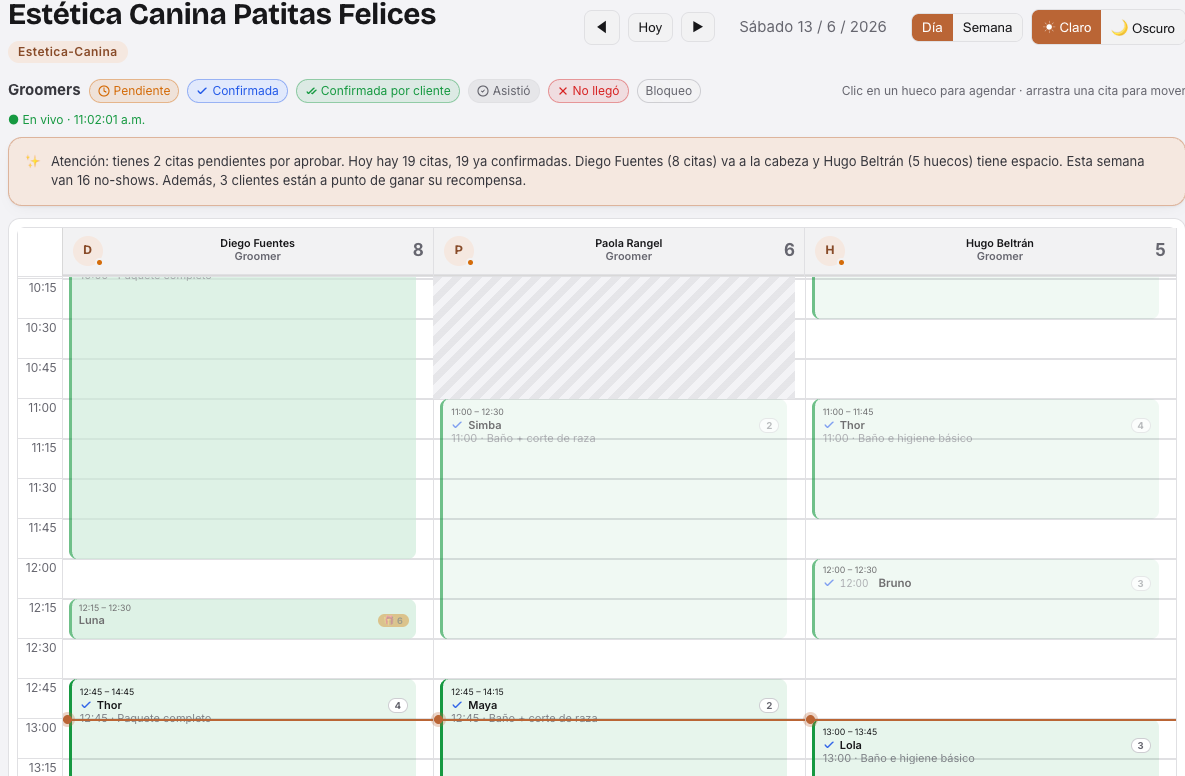Click Diego Fuentes avatar D

88,250
